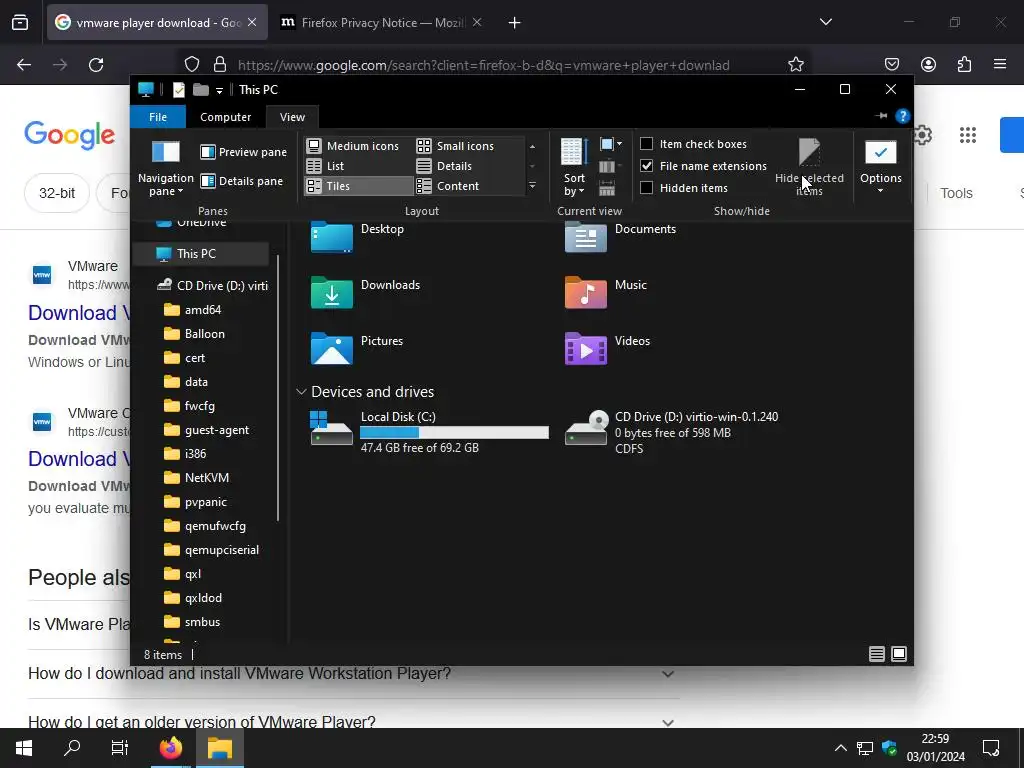The image size is (1024, 768).
Task: Open Customize Quick Access Toolbar dropdown
Action: click(x=219, y=90)
